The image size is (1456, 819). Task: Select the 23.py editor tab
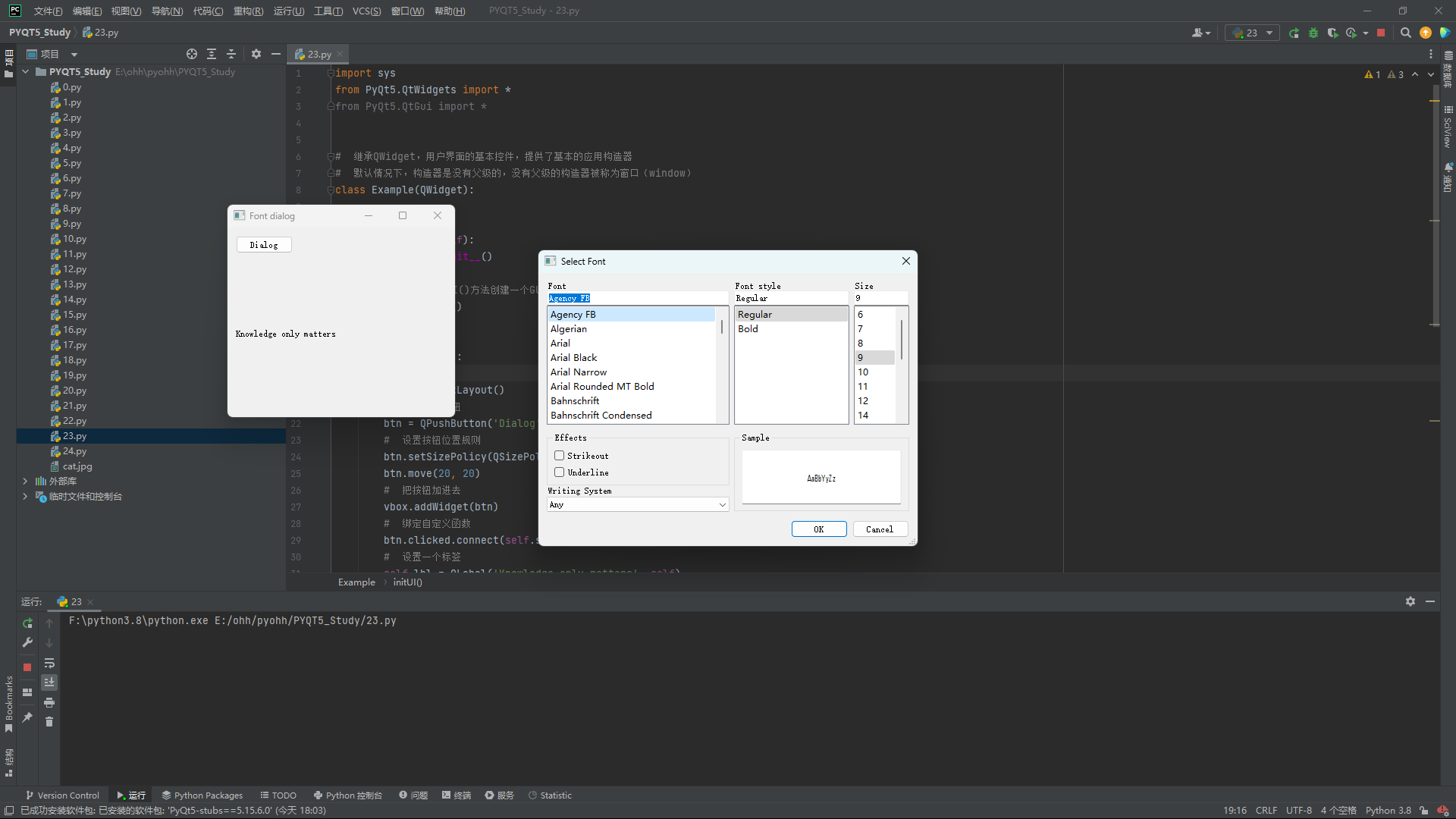point(318,54)
